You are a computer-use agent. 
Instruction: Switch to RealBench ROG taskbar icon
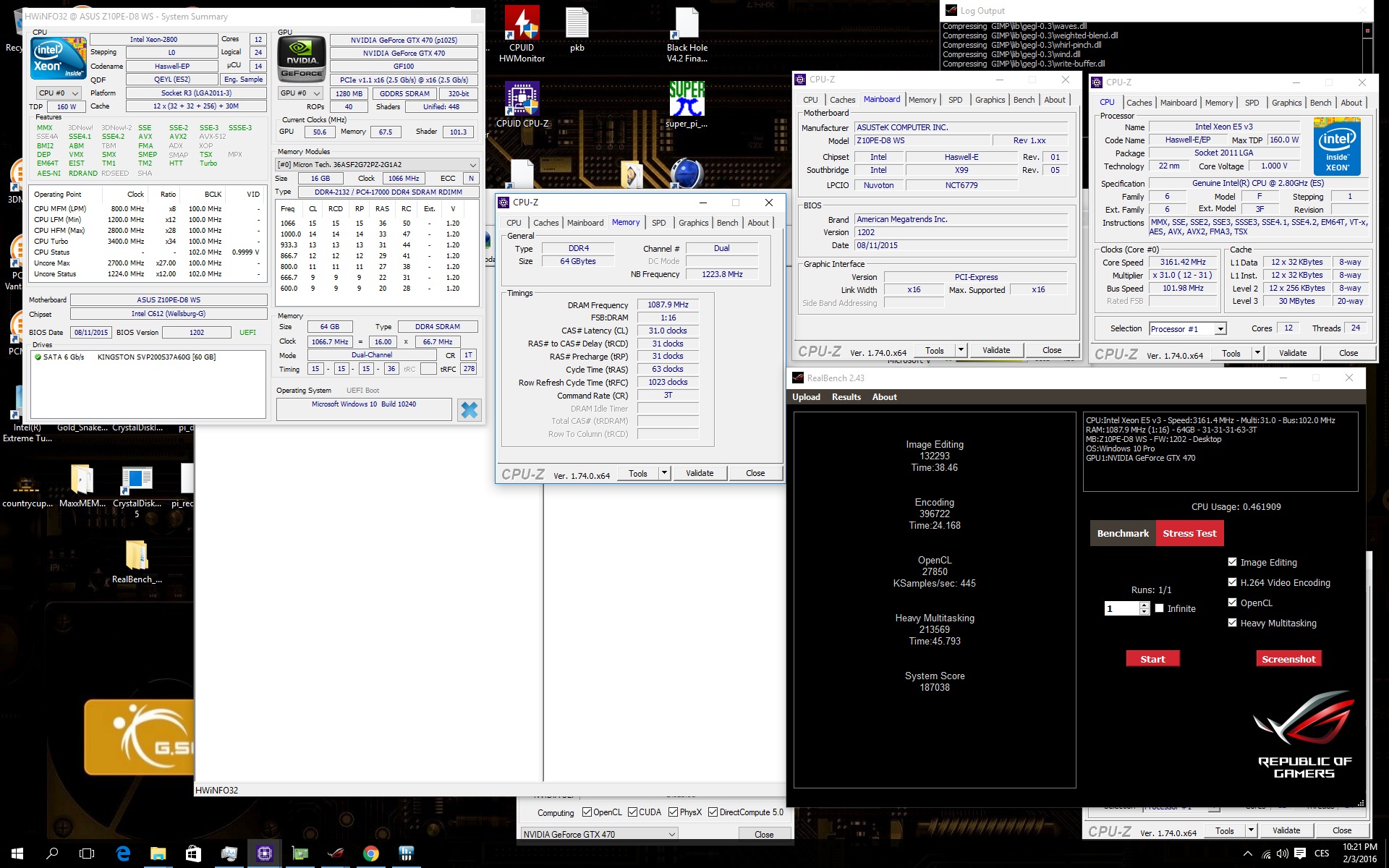pos(335,854)
